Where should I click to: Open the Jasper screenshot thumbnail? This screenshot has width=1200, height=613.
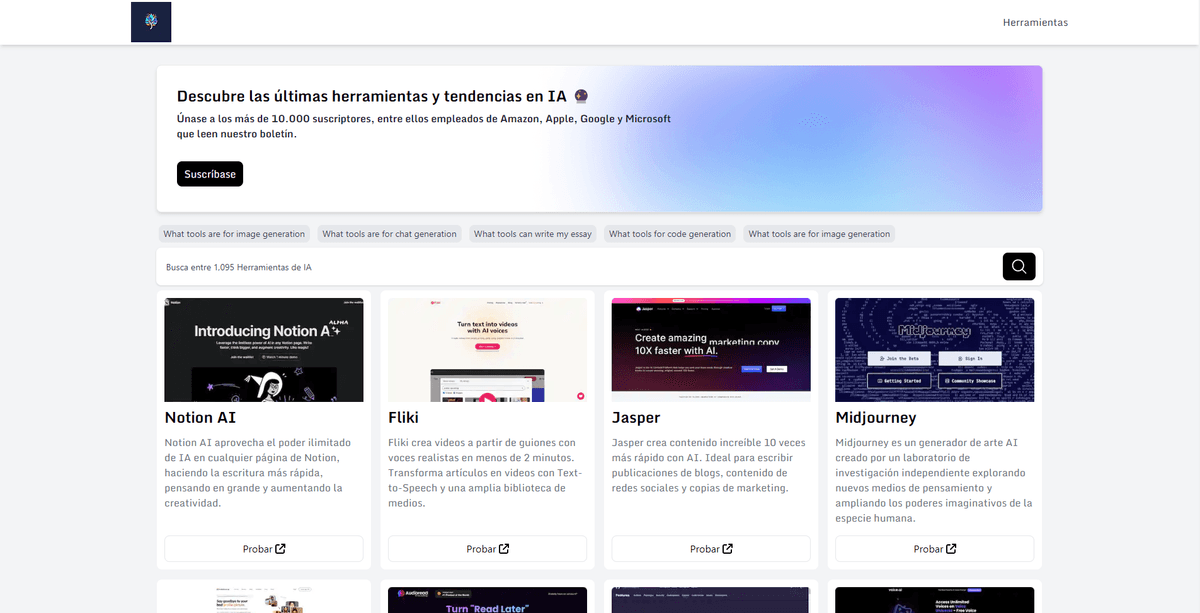(711, 350)
